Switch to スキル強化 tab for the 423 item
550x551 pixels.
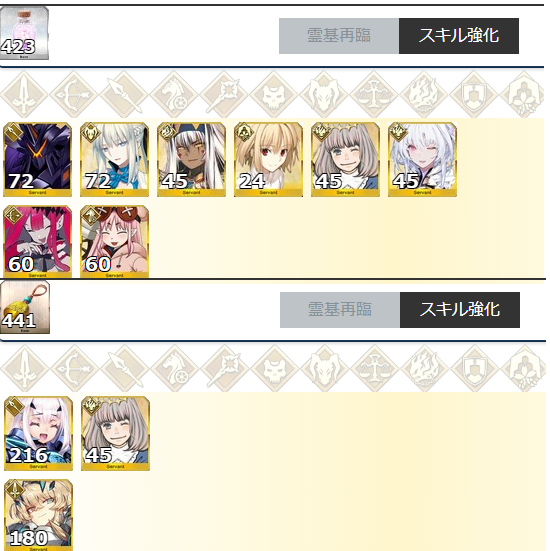click(459, 36)
